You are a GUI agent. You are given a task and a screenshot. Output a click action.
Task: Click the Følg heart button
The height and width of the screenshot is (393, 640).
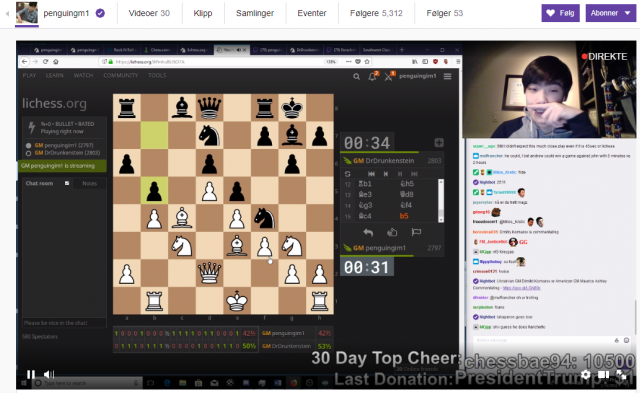click(x=560, y=13)
